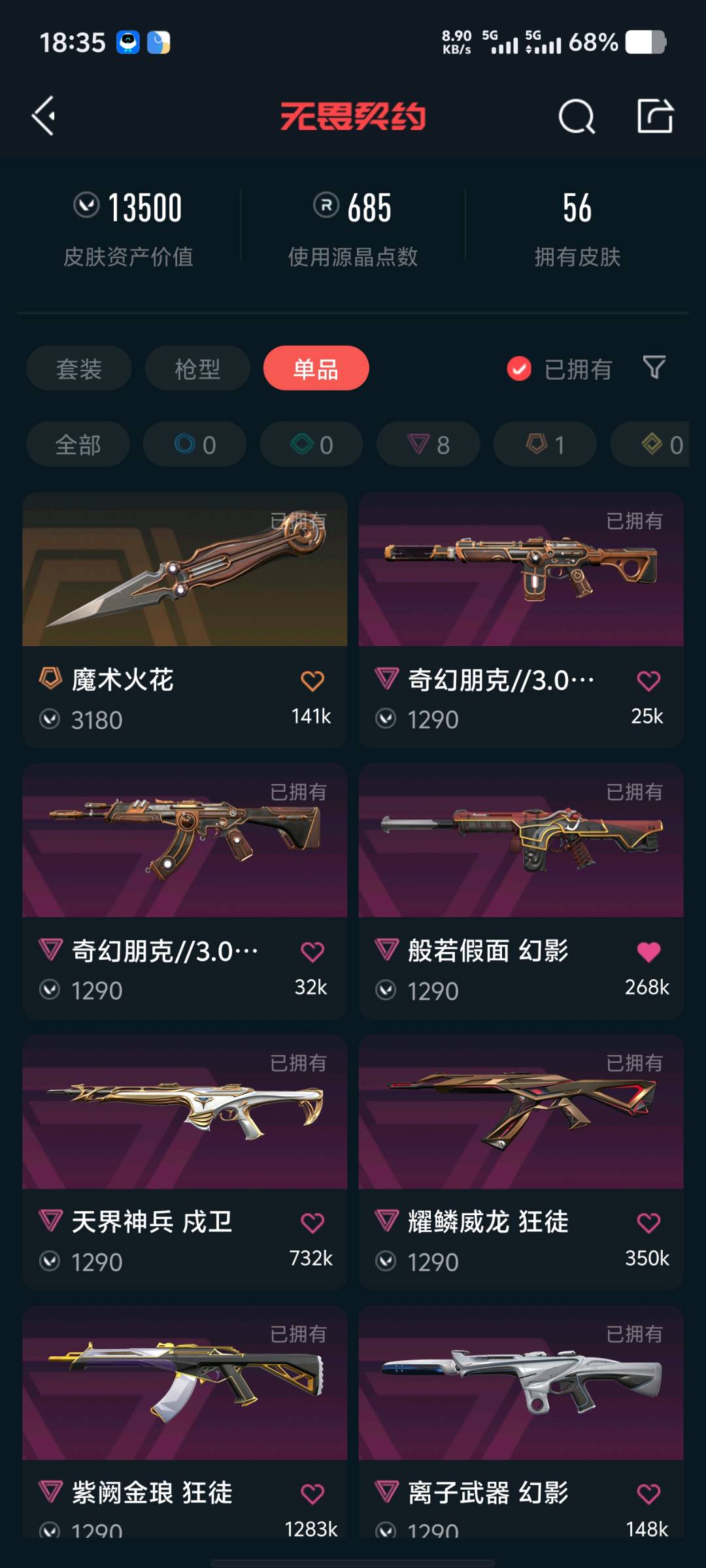Unlike the 般若假面 幻影 filled heart
The width and height of the screenshot is (706, 1568).
pos(648,952)
